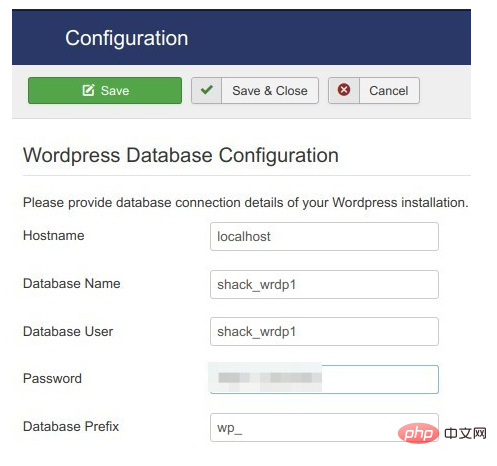Click Save & Close button
The height and width of the screenshot is (466, 497).
(x=255, y=91)
